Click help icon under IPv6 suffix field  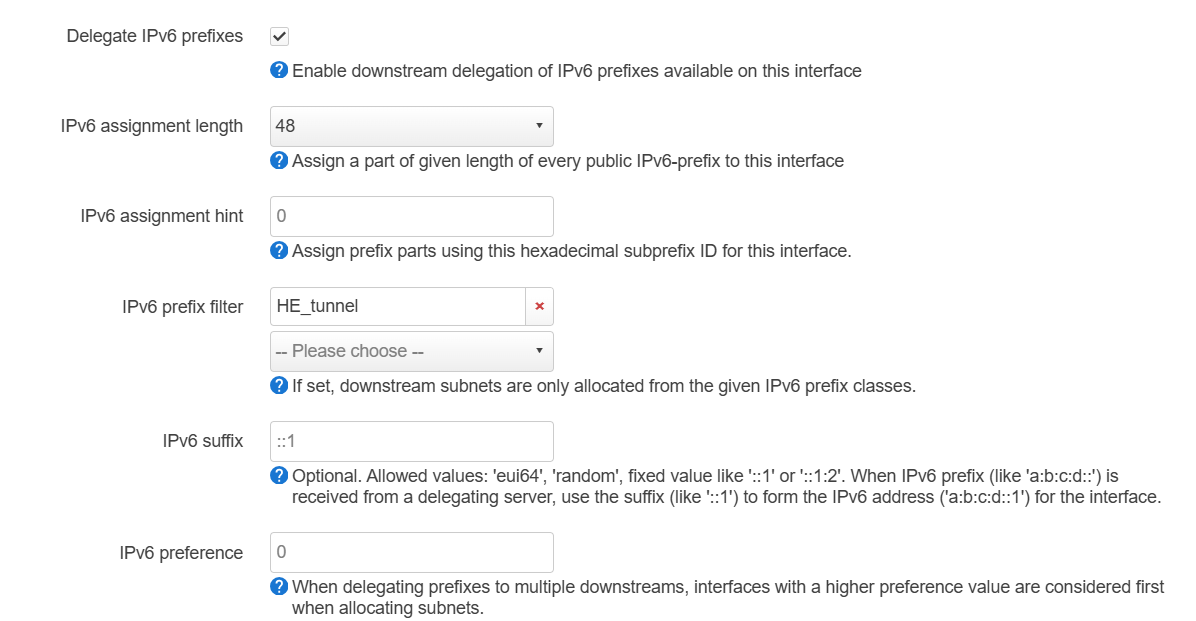click(x=279, y=476)
